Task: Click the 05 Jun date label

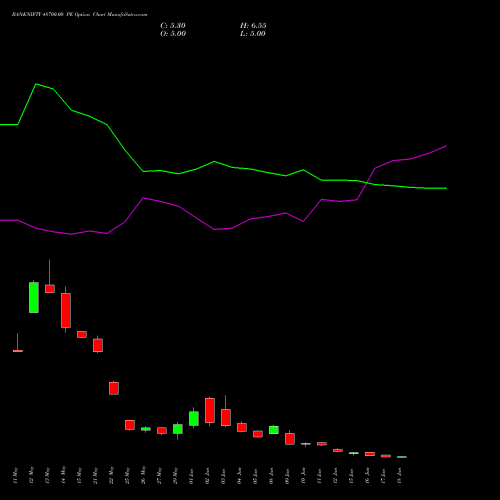Action: pos(256,476)
